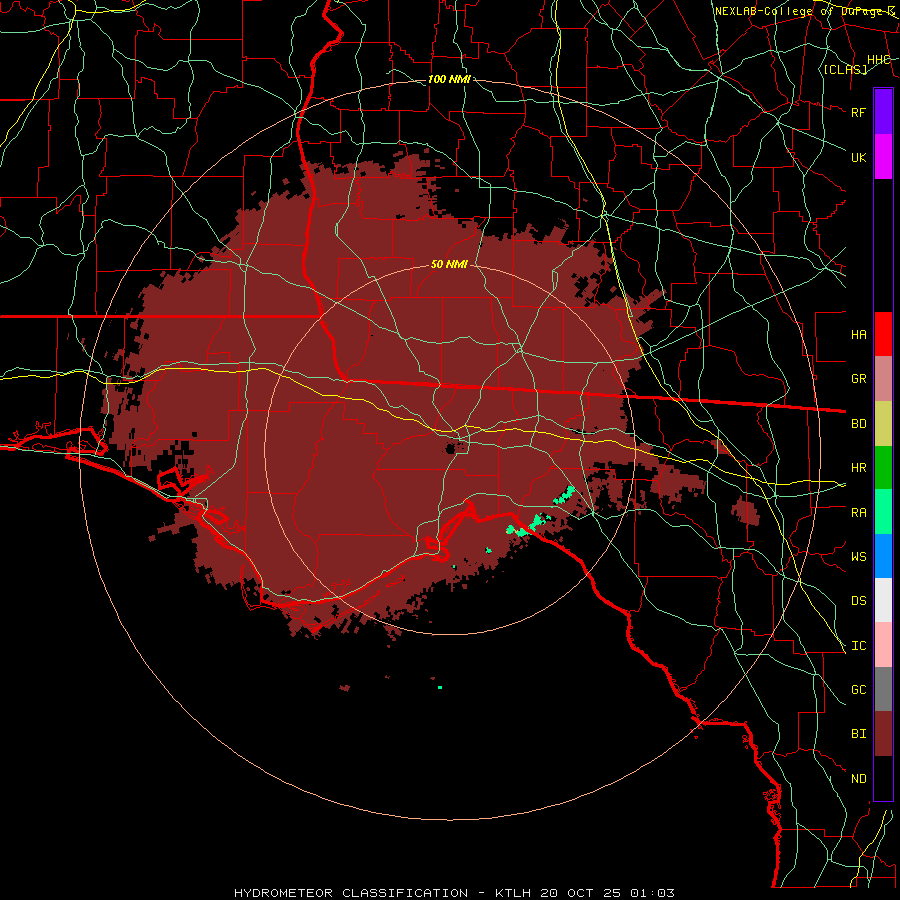The width and height of the screenshot is (900, 900).
Task: Click the HR green legend swatch
Action: pyautogui.click(x=883, y=467)
